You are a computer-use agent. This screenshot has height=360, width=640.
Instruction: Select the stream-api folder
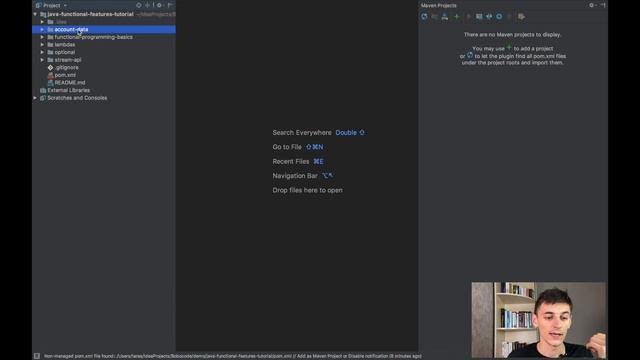pyautogui.click(x=68, y=60)
